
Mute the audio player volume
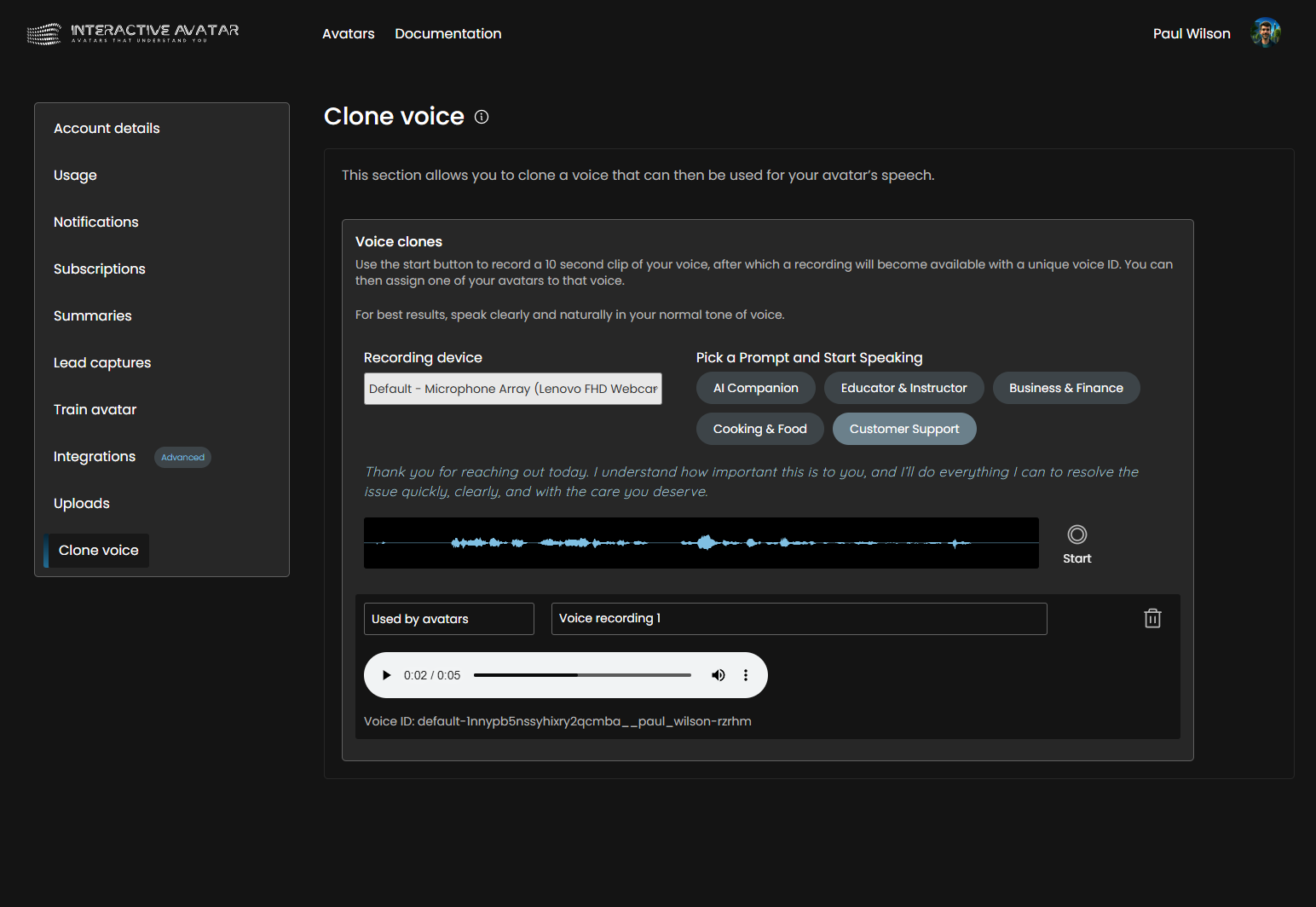(719, 675)
